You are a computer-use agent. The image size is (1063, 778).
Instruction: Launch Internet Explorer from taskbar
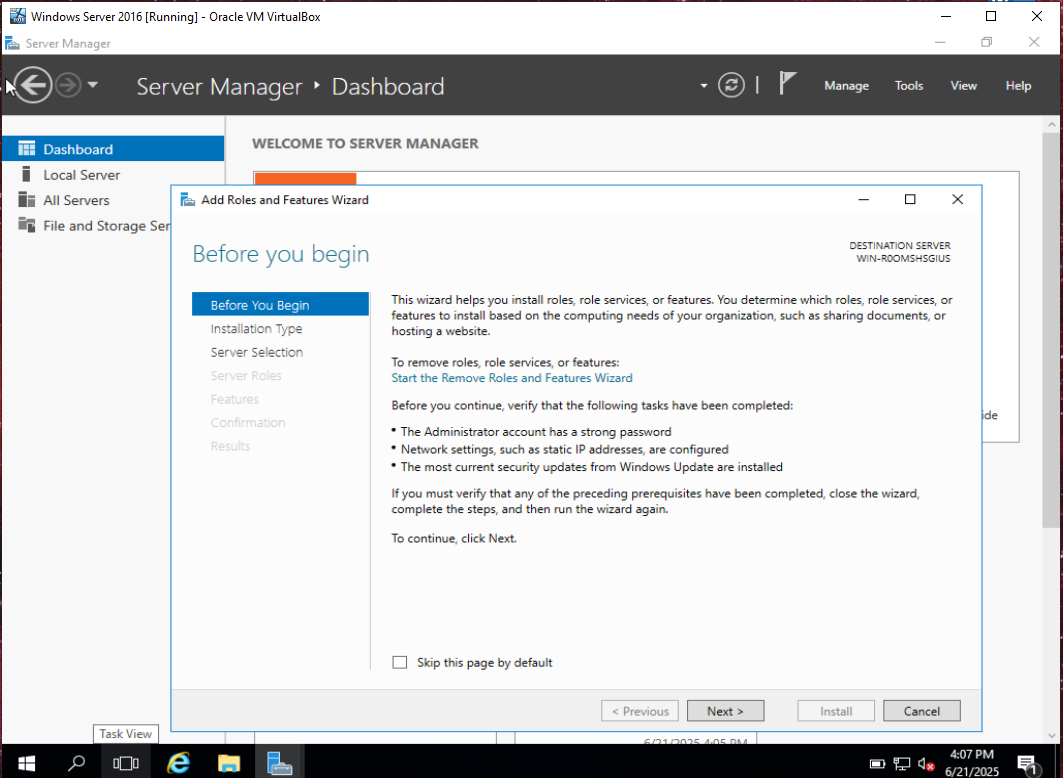(x=178, y=763)
